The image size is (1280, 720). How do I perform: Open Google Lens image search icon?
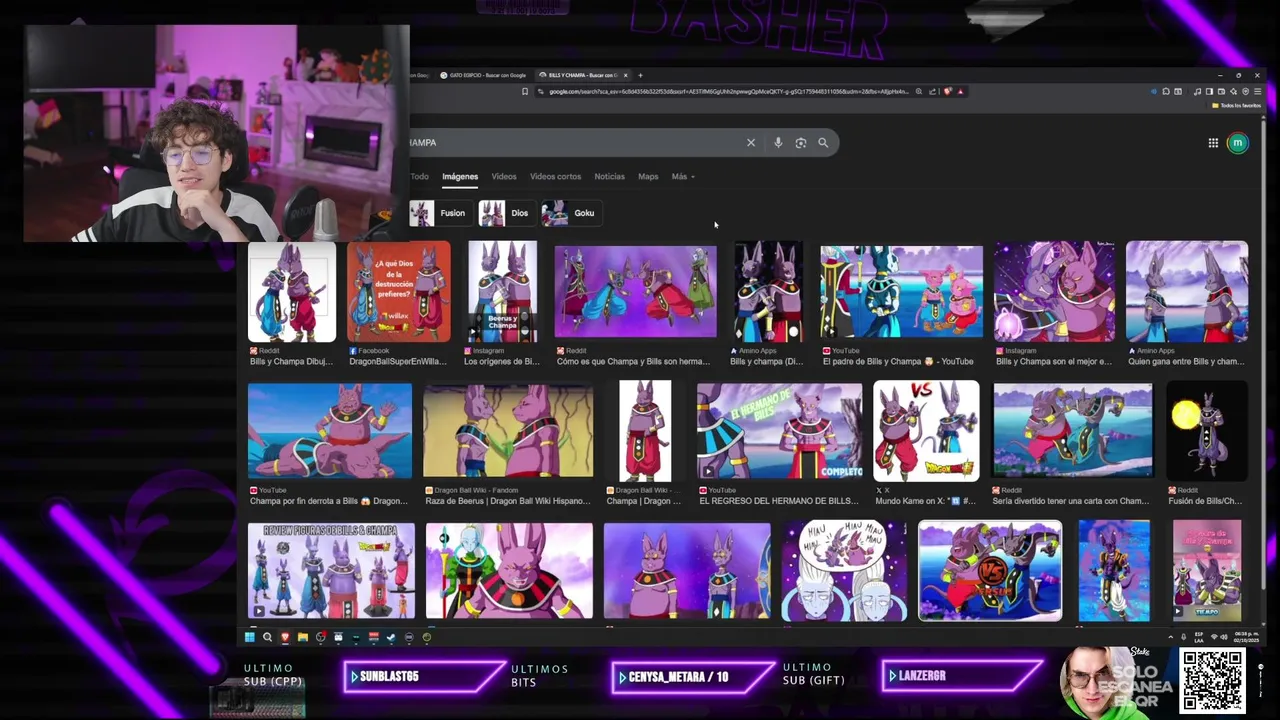(x=800, y=143)
